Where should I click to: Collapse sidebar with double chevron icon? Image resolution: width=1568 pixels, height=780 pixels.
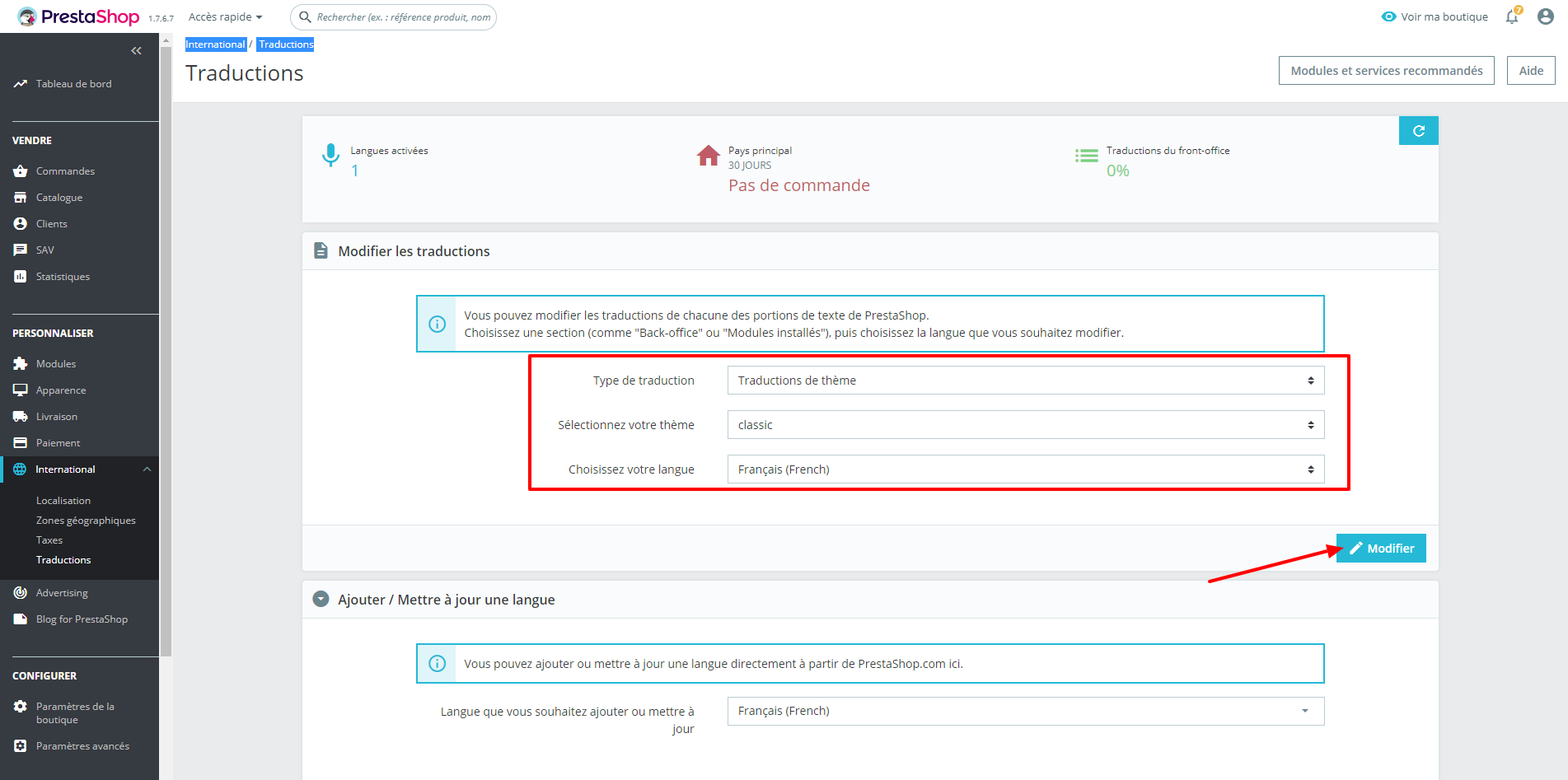tap(137, 51)
